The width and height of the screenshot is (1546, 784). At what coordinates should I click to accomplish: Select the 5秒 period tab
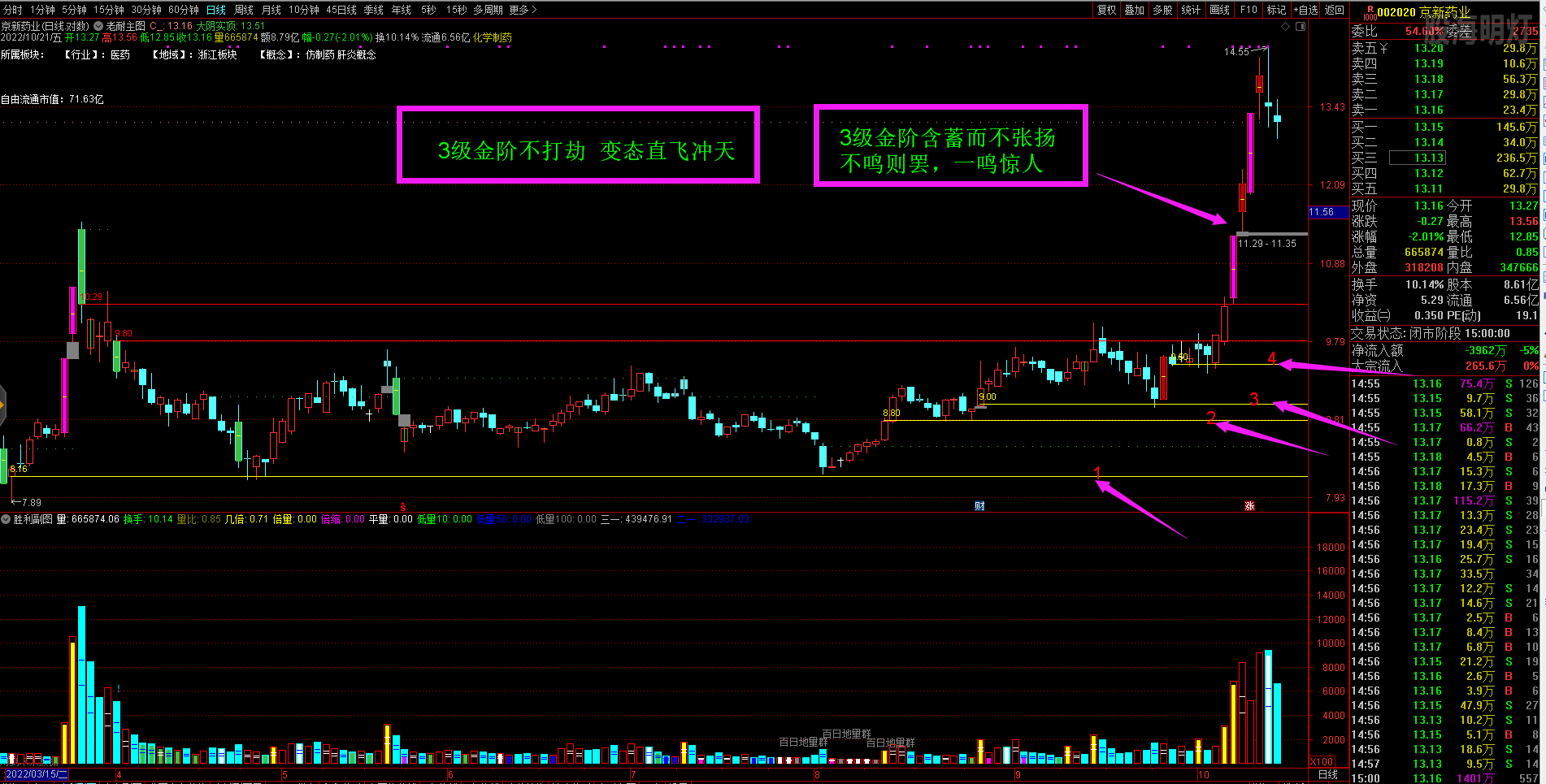428,10
